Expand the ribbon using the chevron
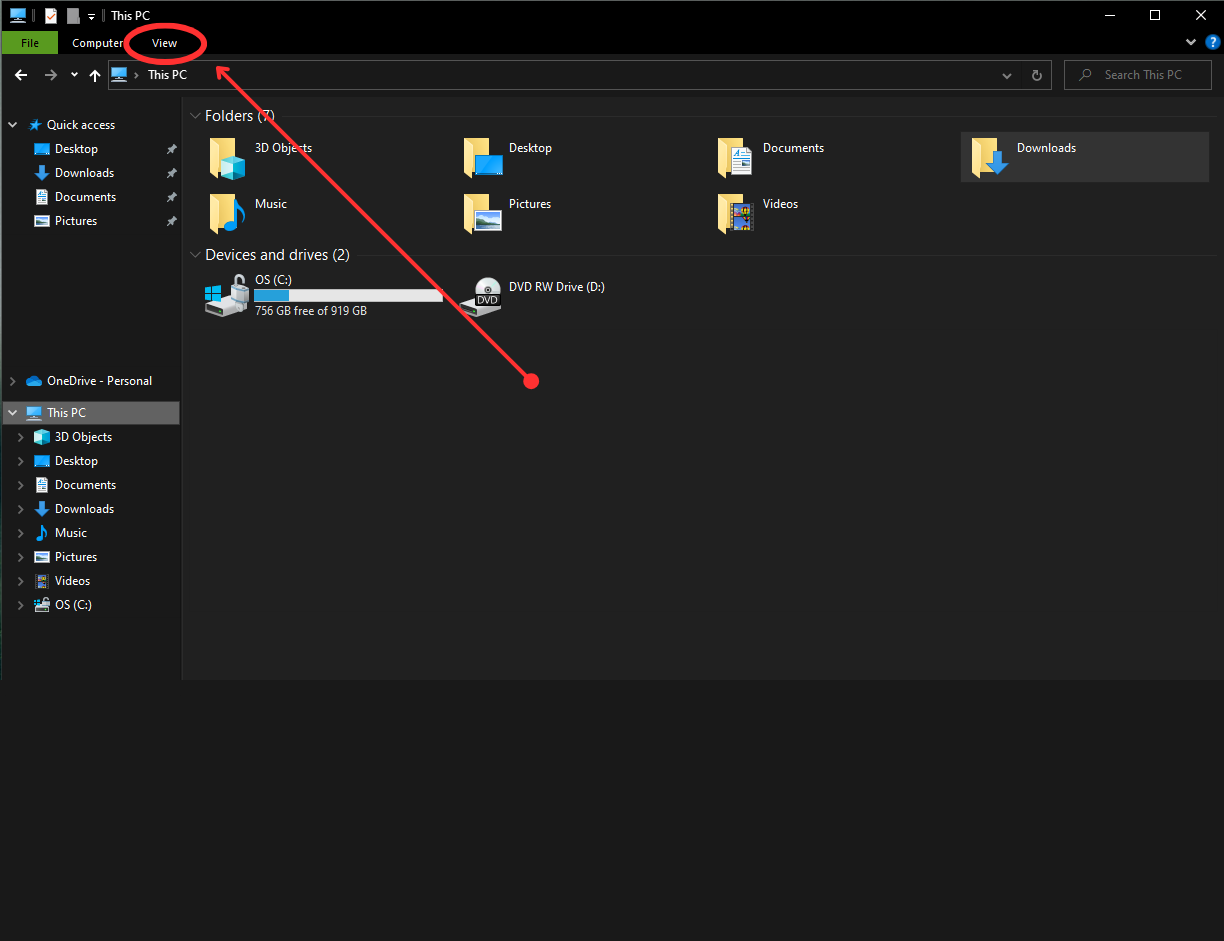The image size is (1224, 941). pyautogui.click(x=1190, y=42)
